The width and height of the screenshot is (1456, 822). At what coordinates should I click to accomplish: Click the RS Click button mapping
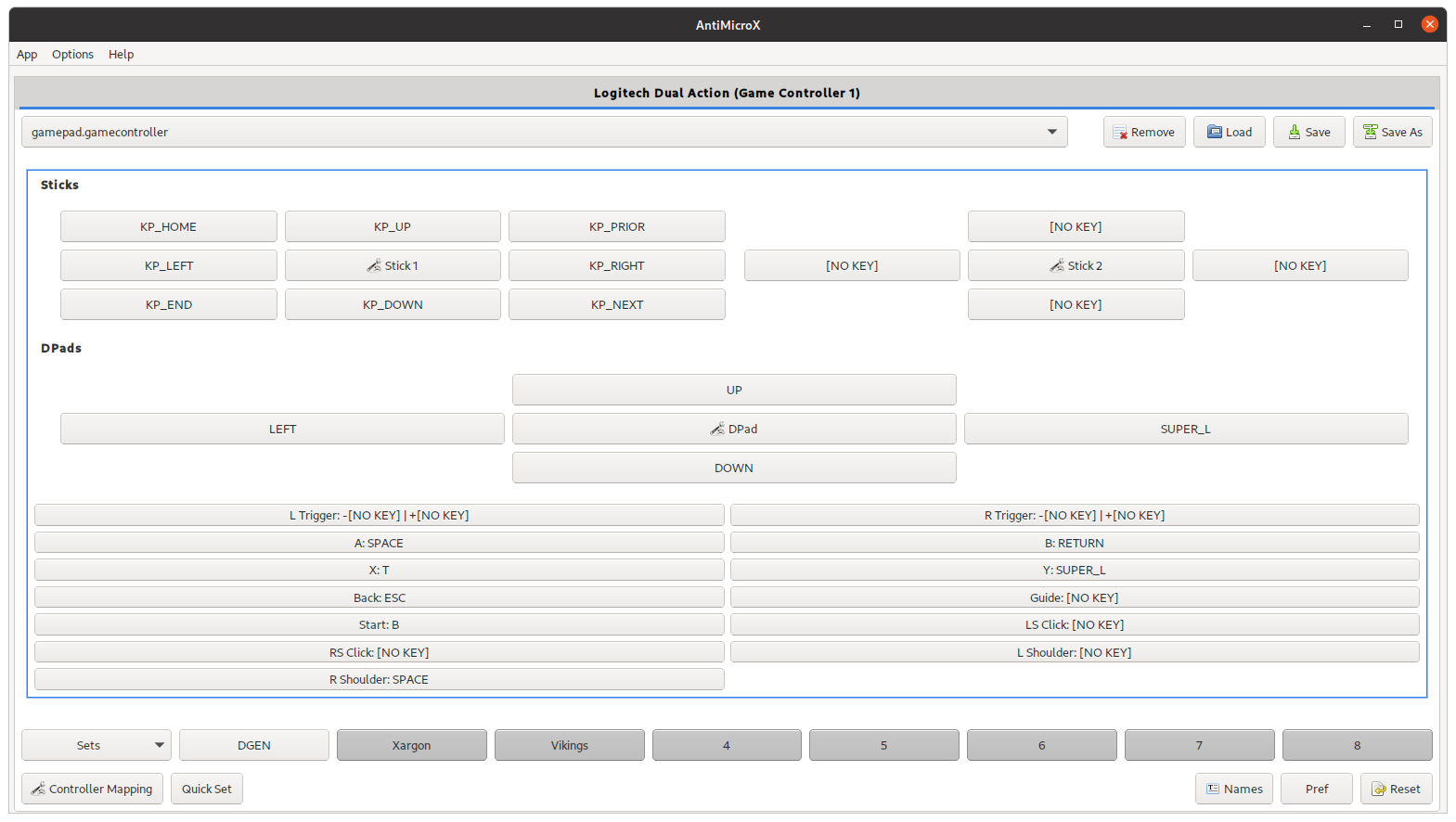coord(380,652)
